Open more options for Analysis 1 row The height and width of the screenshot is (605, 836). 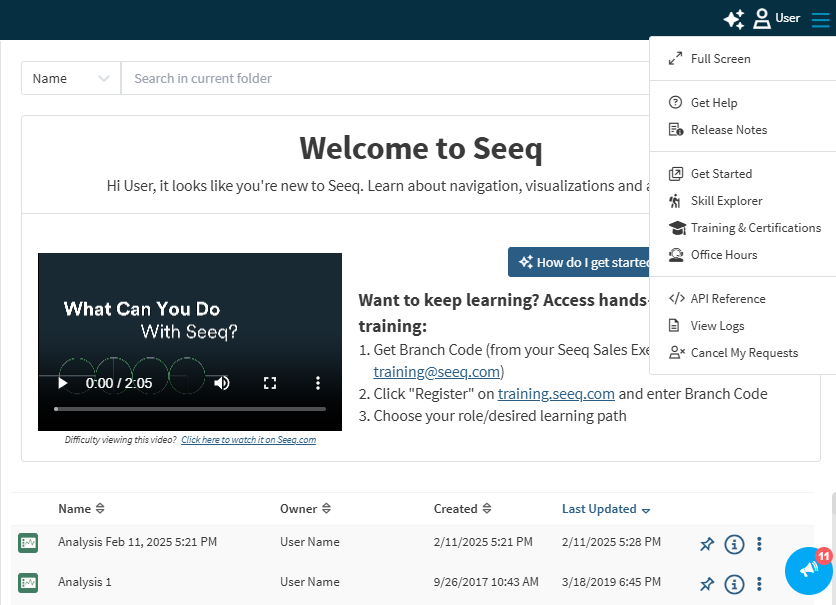759,584
